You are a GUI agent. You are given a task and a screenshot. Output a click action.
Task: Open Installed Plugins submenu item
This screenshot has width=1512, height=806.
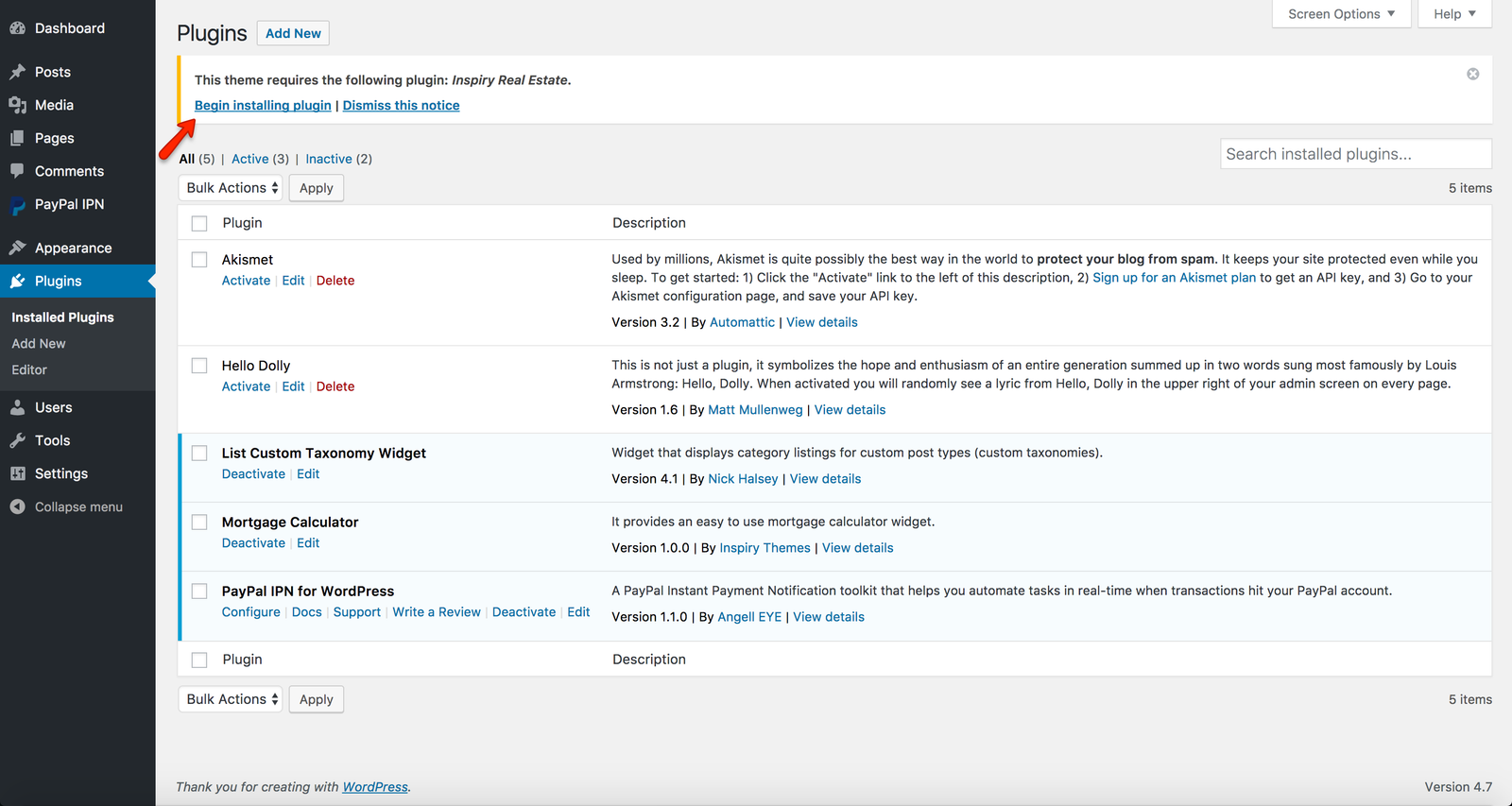coord(62,317)
